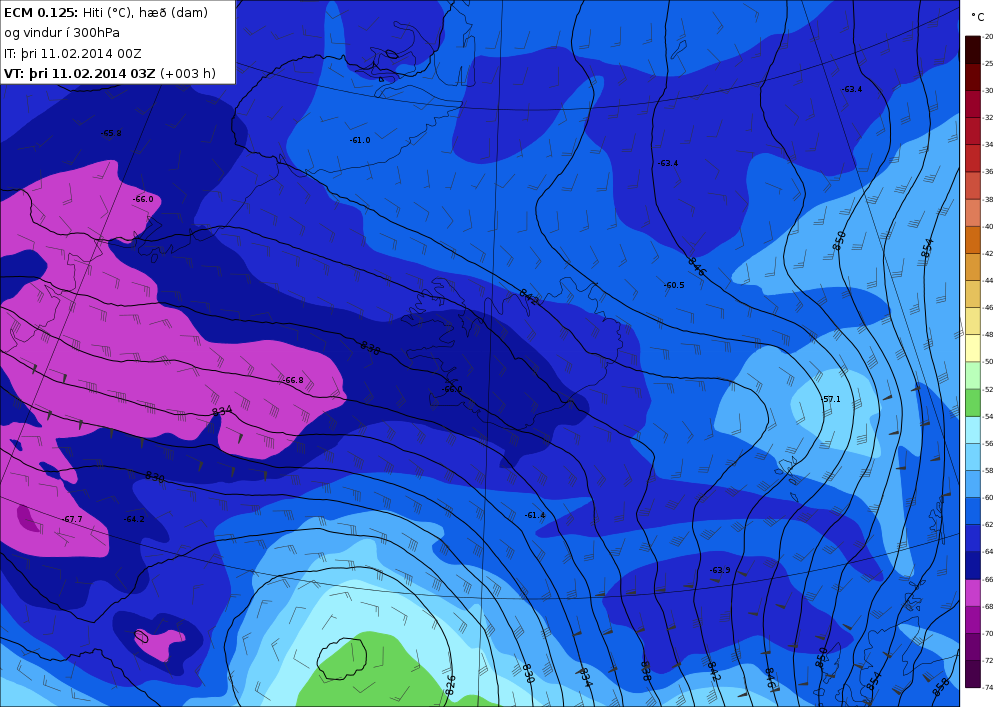Click the -60 tick label on the legend
The height and width of the screenshot is (707, 1000).
989,497
